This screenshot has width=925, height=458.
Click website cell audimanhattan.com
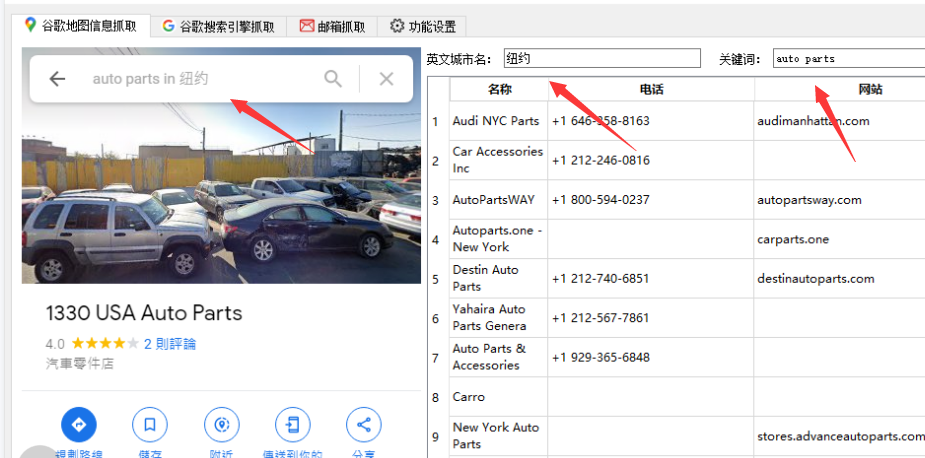(x=839, y=121)
